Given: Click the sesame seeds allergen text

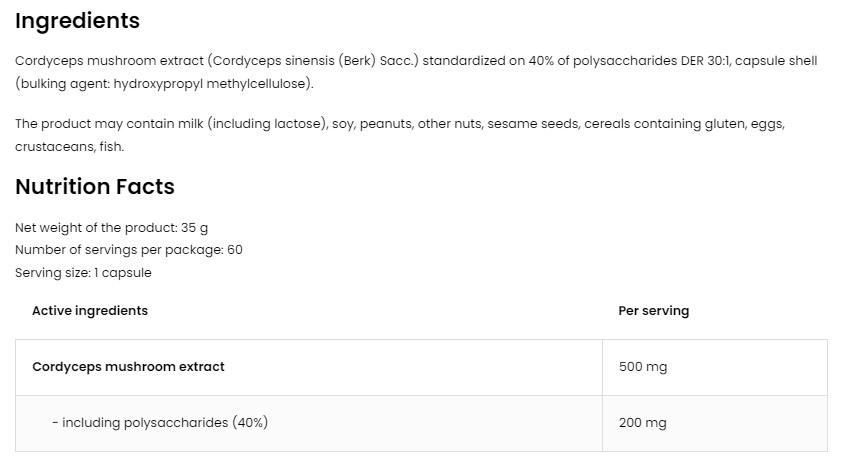Looking at the screenshot, I should 533,124.
